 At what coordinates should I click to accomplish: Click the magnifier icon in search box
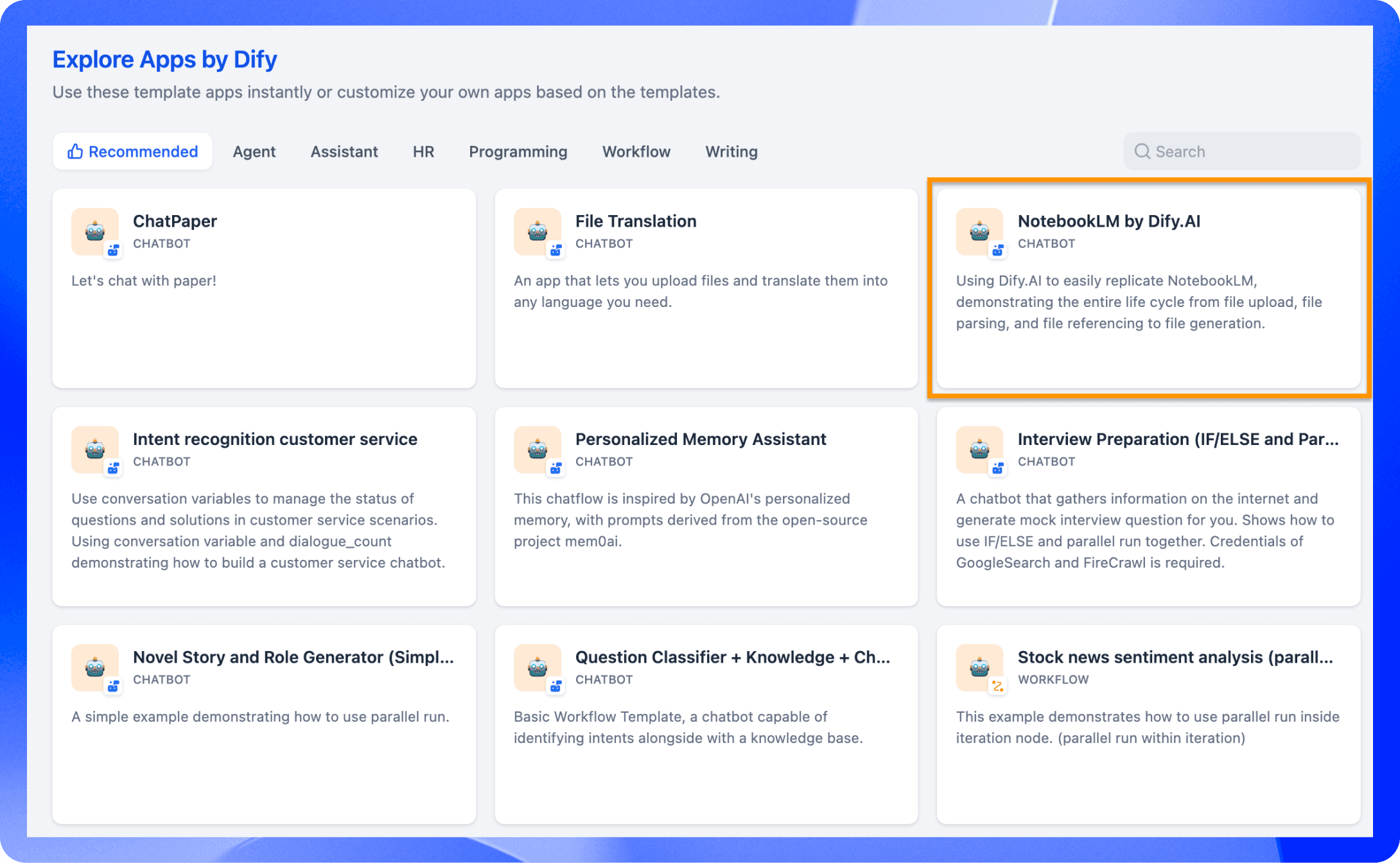[x=1142, y=152]
